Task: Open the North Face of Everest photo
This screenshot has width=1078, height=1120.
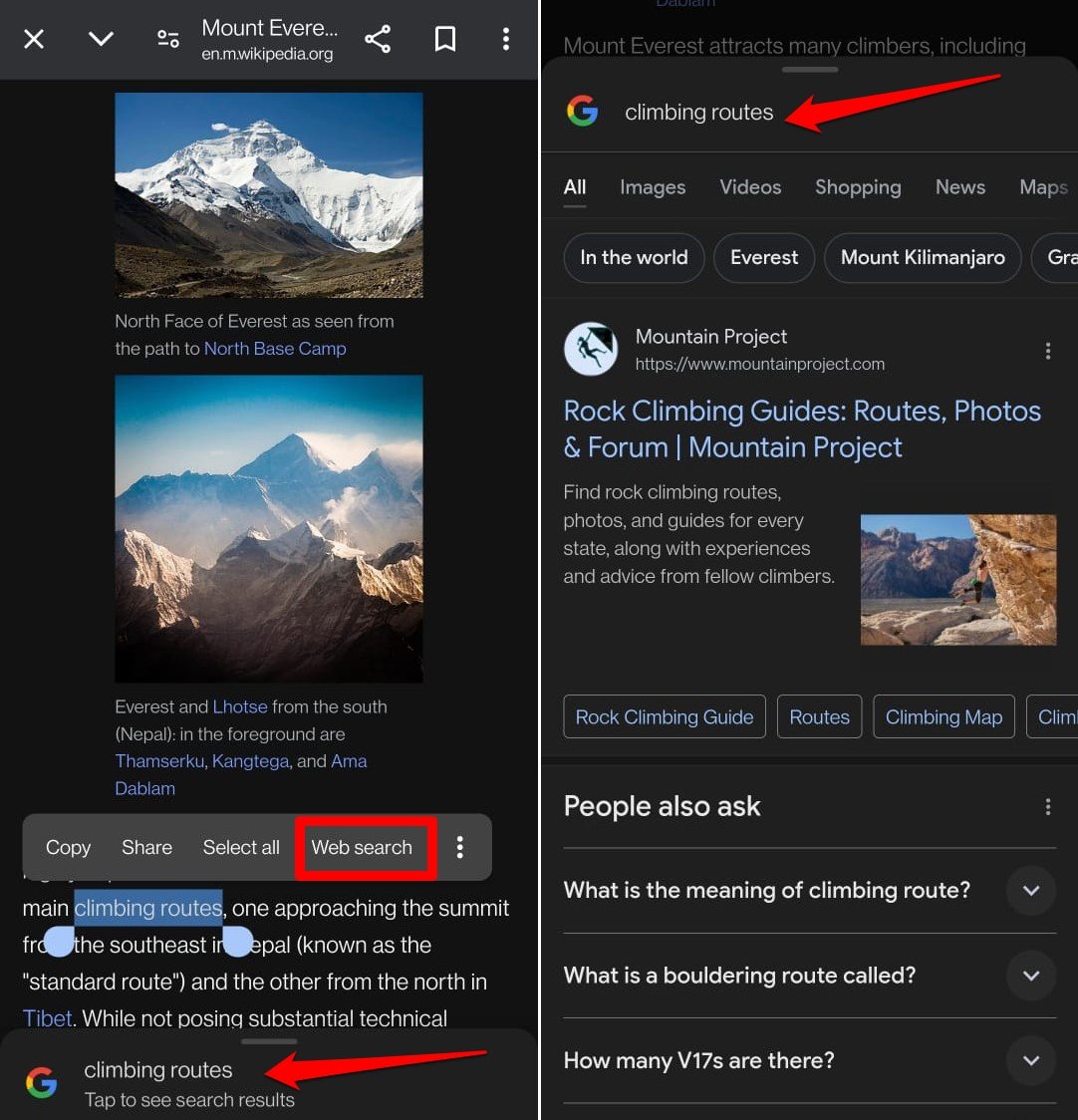Action: 269,195
